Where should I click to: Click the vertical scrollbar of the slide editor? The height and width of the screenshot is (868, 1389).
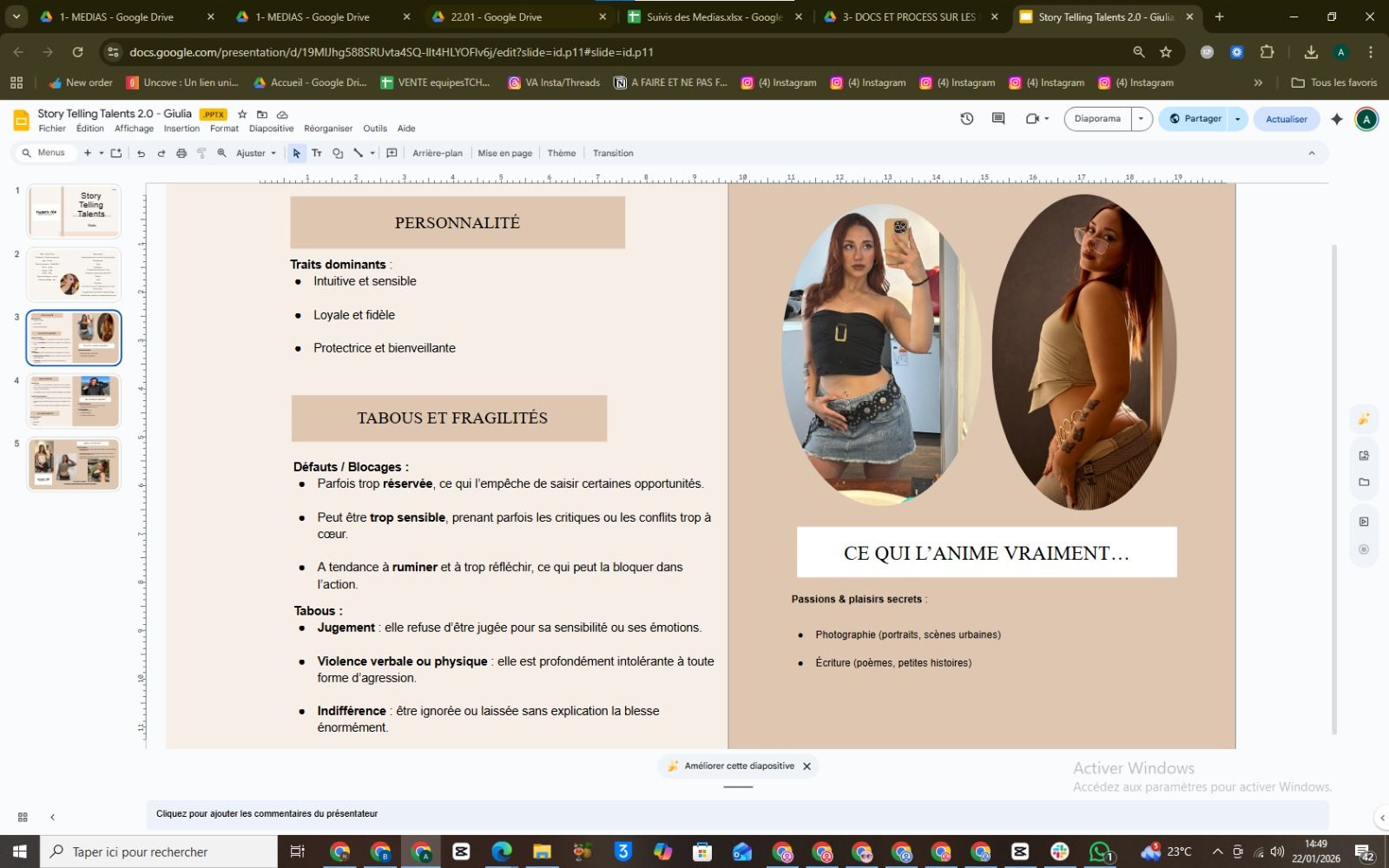[x=1335, y=486]
